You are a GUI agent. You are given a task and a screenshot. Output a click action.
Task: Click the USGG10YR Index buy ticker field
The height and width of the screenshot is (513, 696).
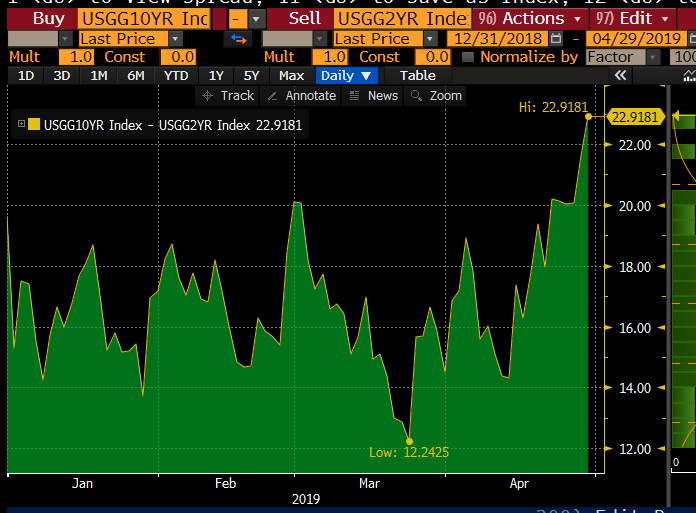(144, 19)
